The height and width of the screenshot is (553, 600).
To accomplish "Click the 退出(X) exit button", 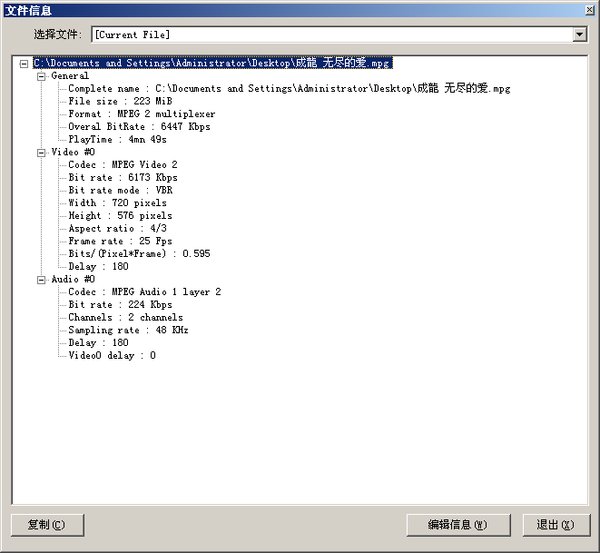I will 556,525.
